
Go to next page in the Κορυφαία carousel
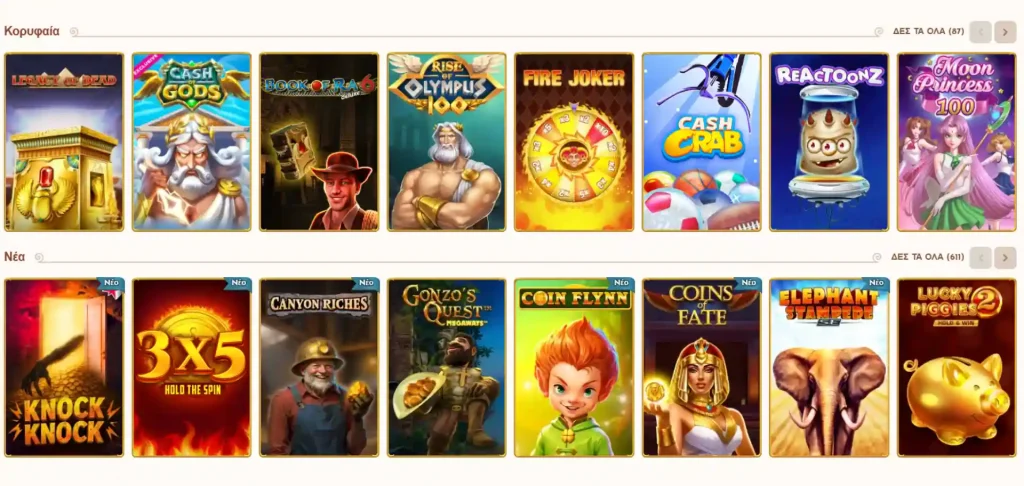1005,31
